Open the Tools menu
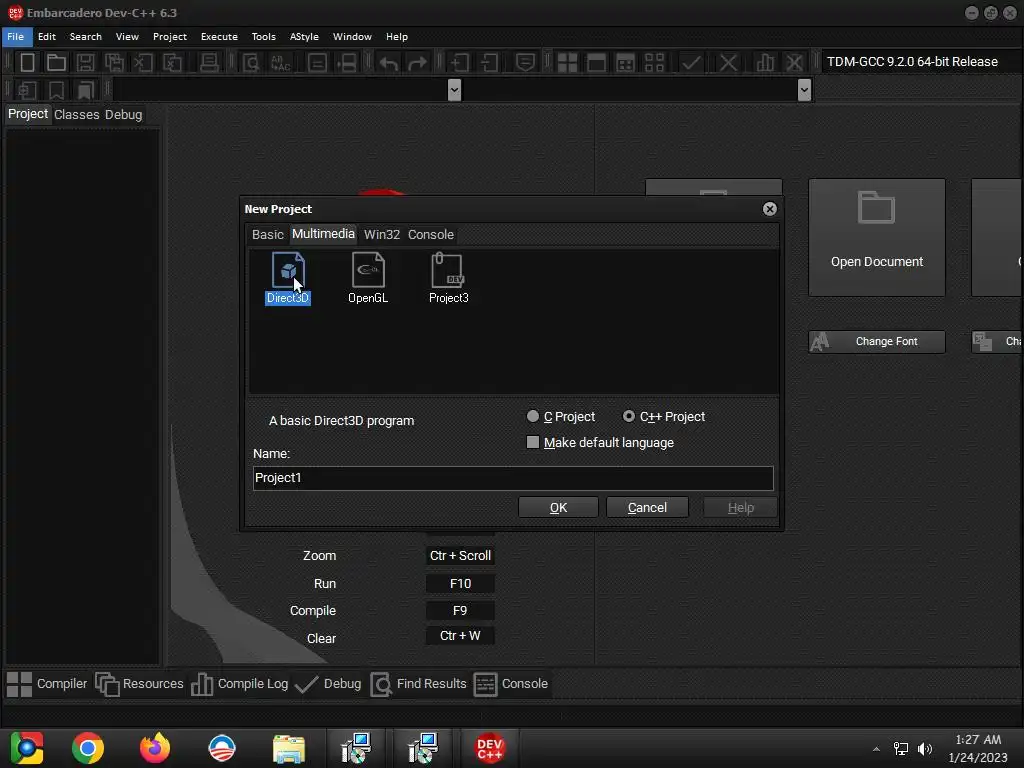The image size is (1024, 768). [264, 37]
